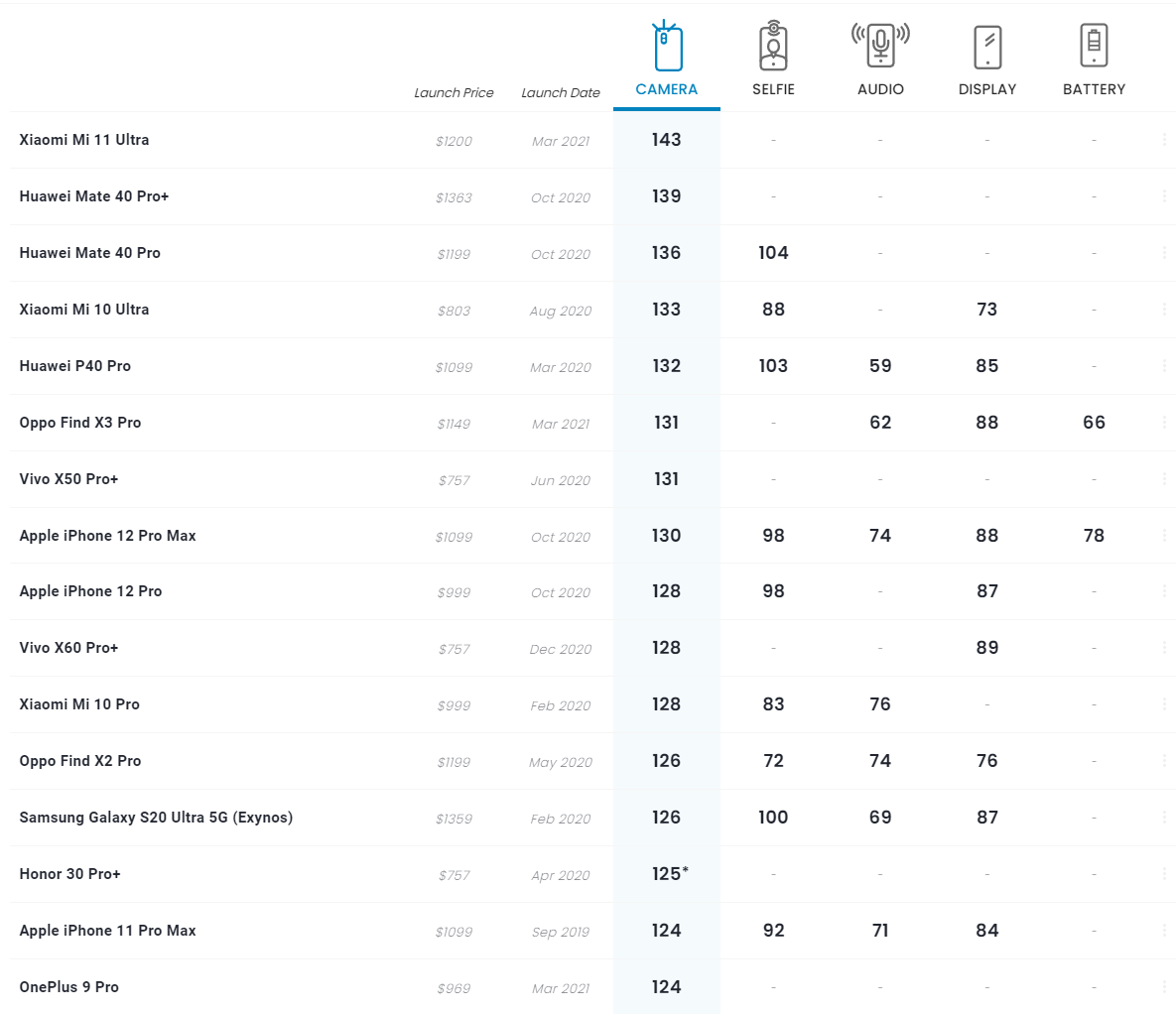This screenshot has width=1176, height=1014.
Task: Click Xiaomi Mi 10 Ultra camera score 133
Action: coord(666,310)
